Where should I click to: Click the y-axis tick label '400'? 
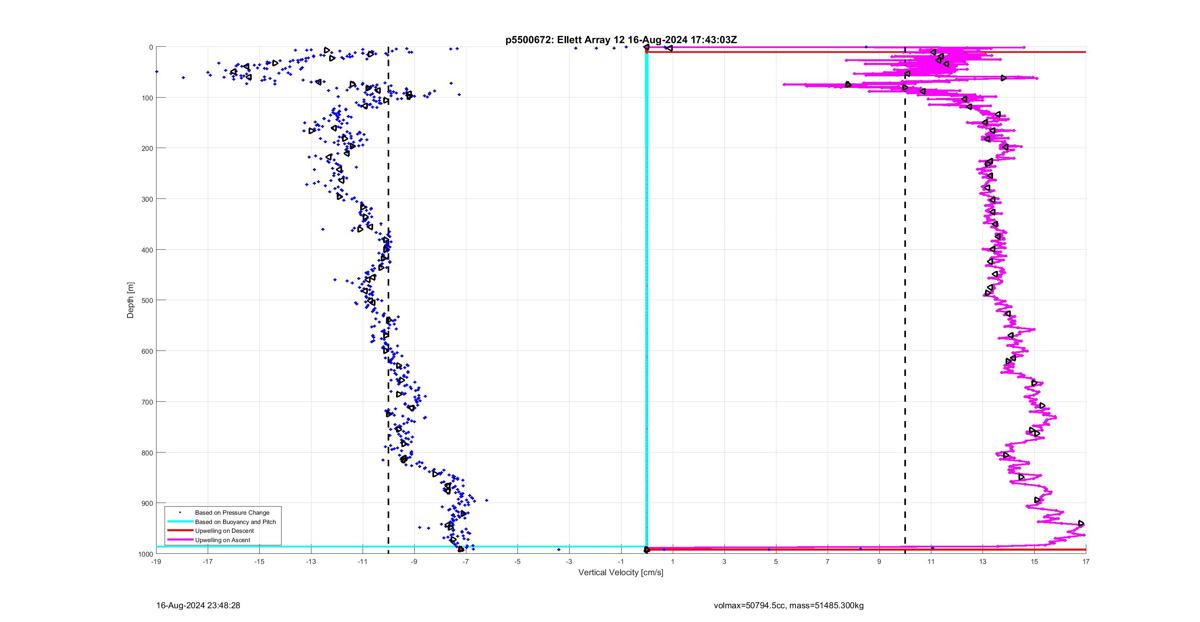pyautogui.click(x=147, y=250)
